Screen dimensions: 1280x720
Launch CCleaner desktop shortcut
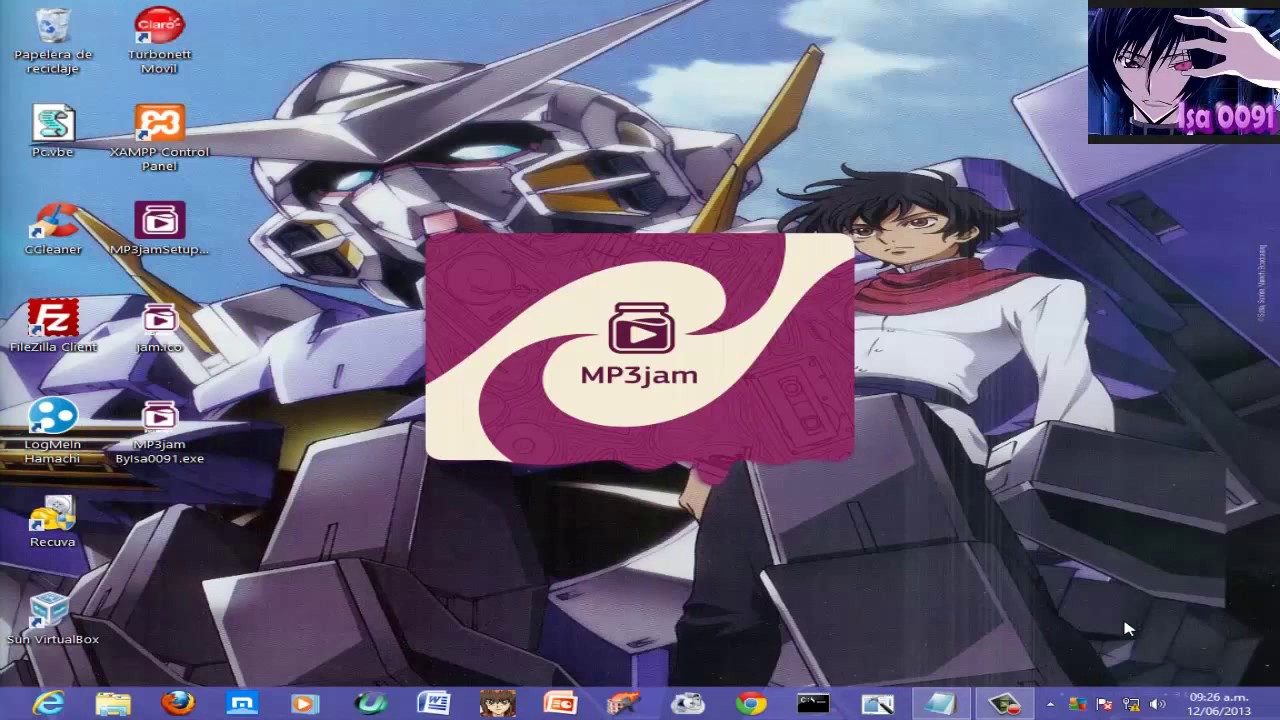coord(52,229)
